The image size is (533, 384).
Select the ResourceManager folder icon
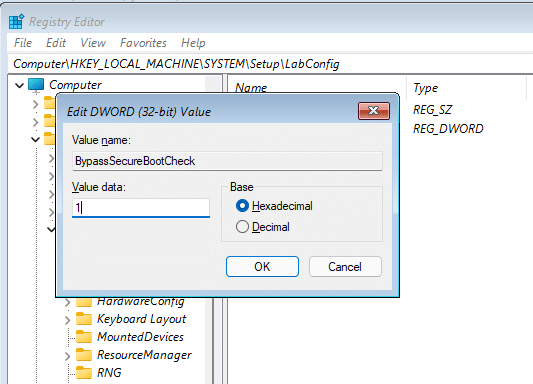pyautogui.click(x=84, y=355)
